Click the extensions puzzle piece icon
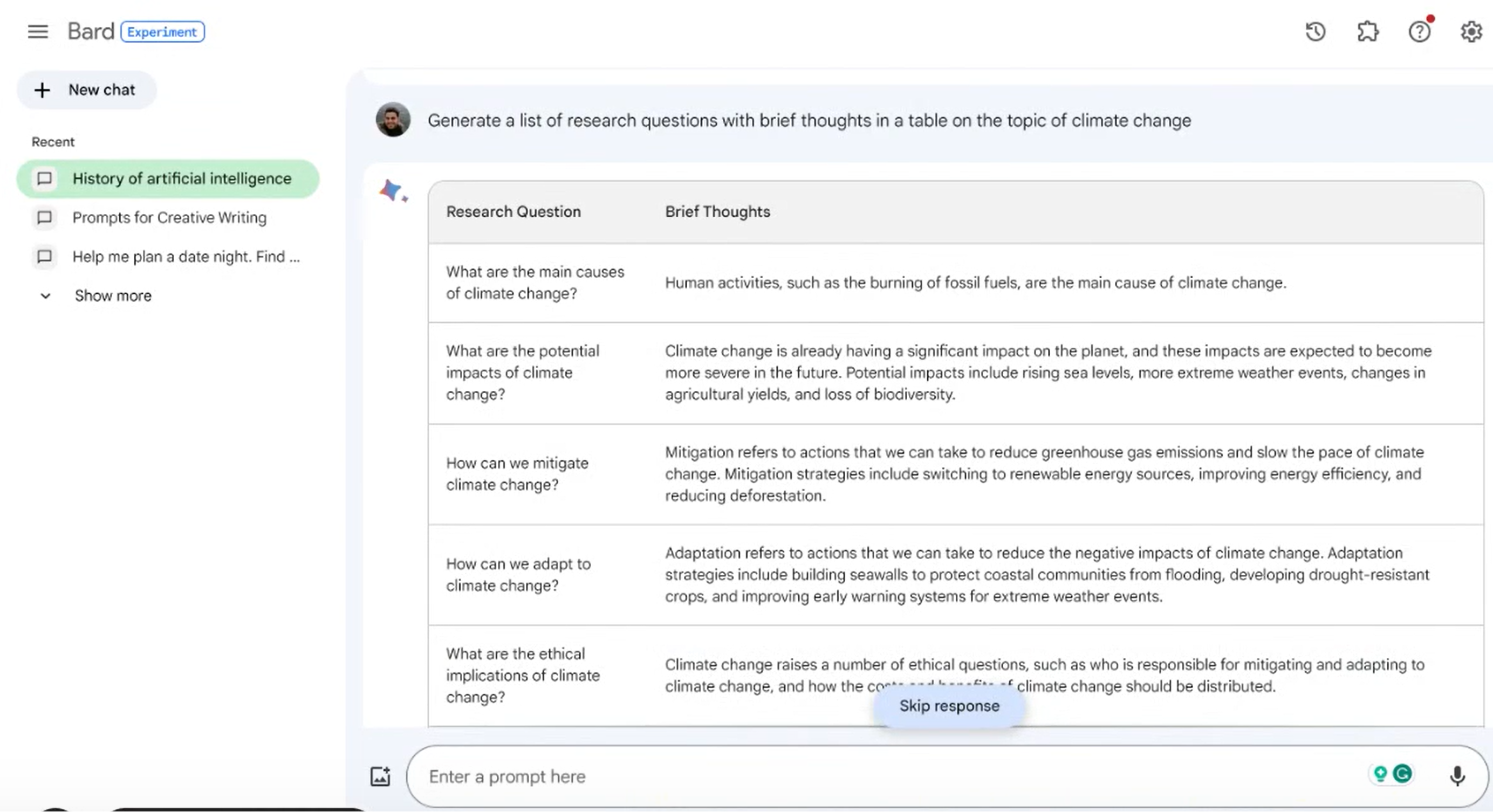1493x812 pixels. point(1367,31)
